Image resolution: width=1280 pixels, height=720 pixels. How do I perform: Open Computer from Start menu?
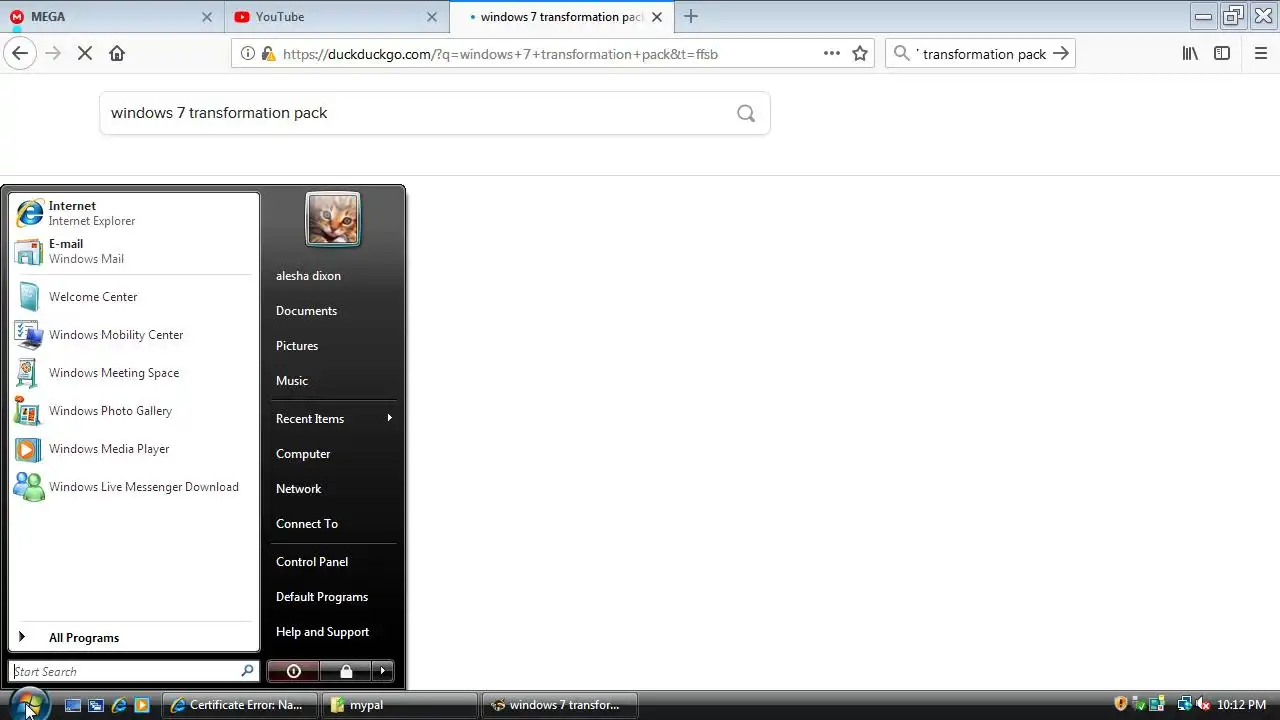point(333,454)
